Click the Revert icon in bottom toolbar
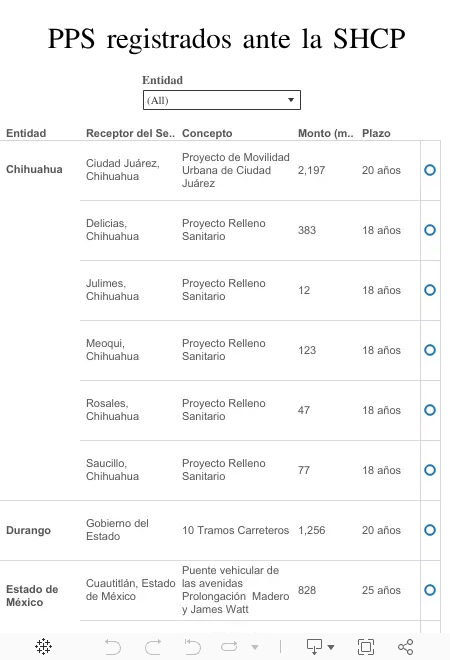The image size is (450, 660). click(193, 647)
